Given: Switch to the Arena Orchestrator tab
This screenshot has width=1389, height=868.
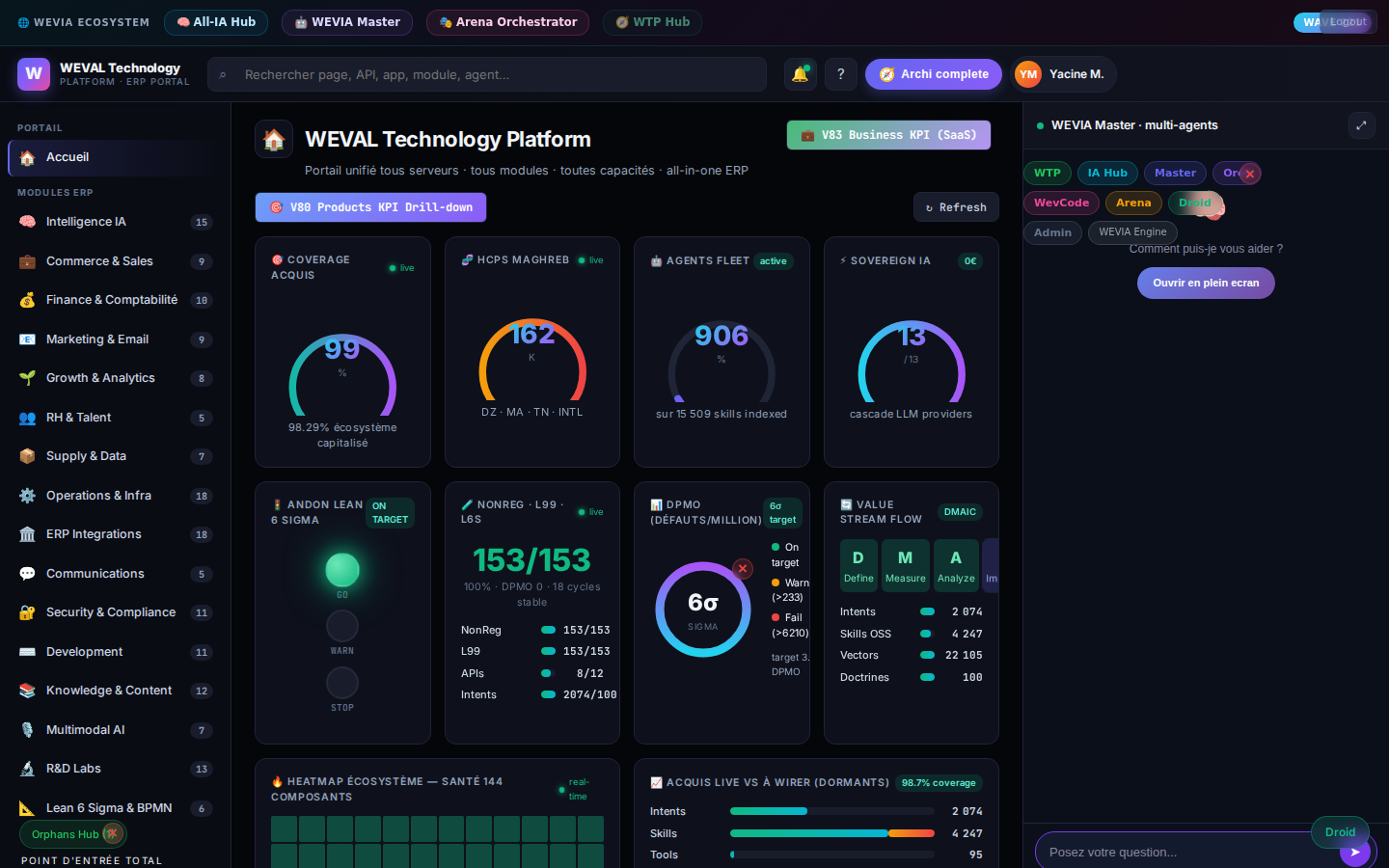Looking at the screenshot, I should pyautogui.click(x=507, y=22).
